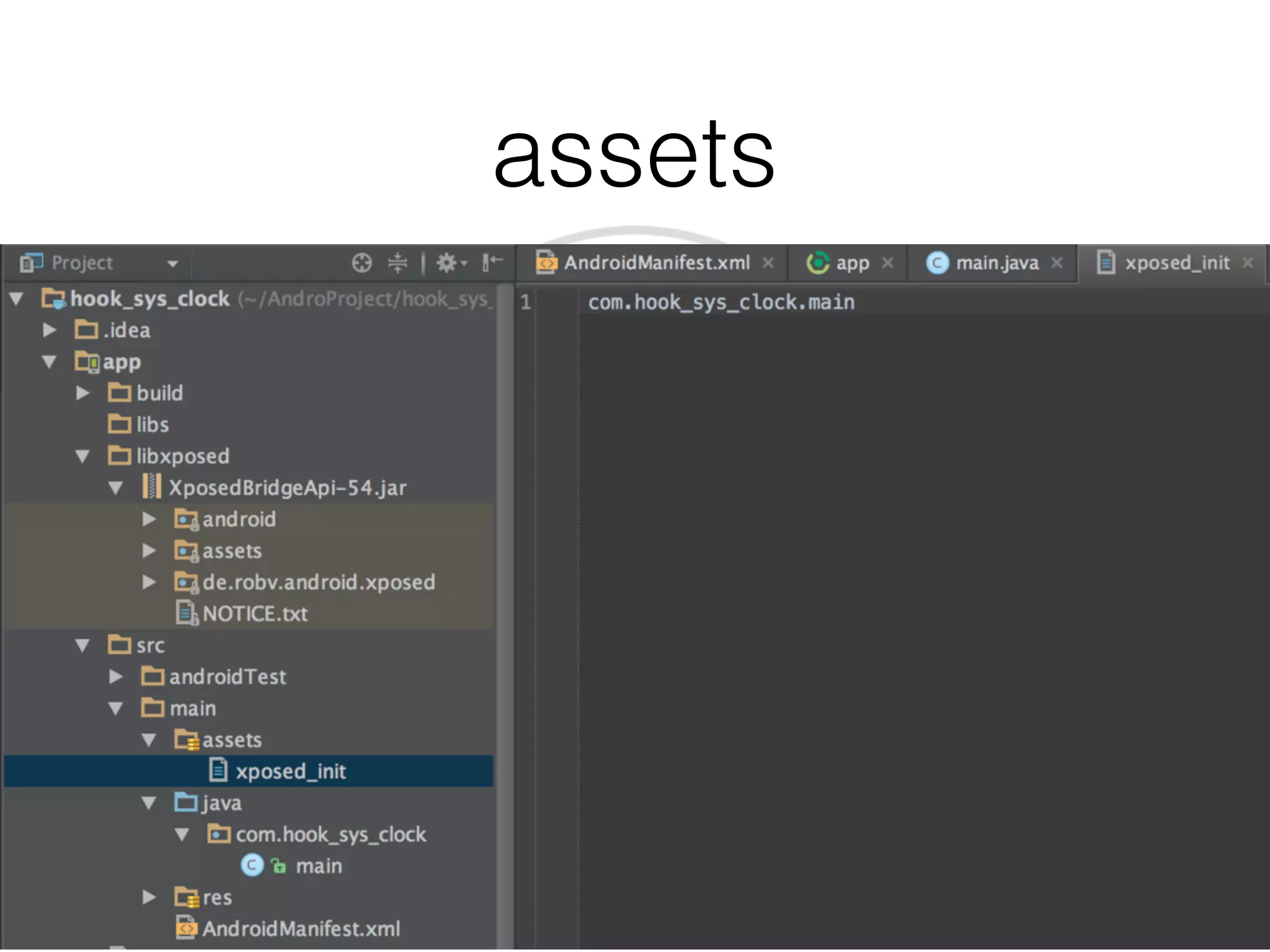Click the class icon on main.java tab
The width and height of the screenshot is (1270, 952).
click(937, 263)
